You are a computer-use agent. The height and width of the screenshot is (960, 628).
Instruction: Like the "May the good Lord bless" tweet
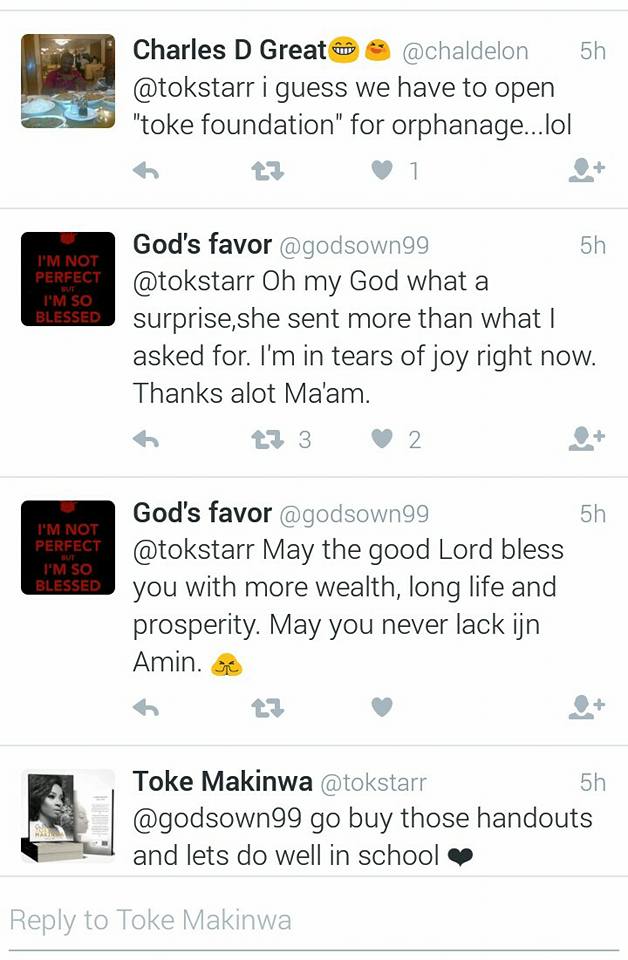pyautogui.click(x=382, y=707)
